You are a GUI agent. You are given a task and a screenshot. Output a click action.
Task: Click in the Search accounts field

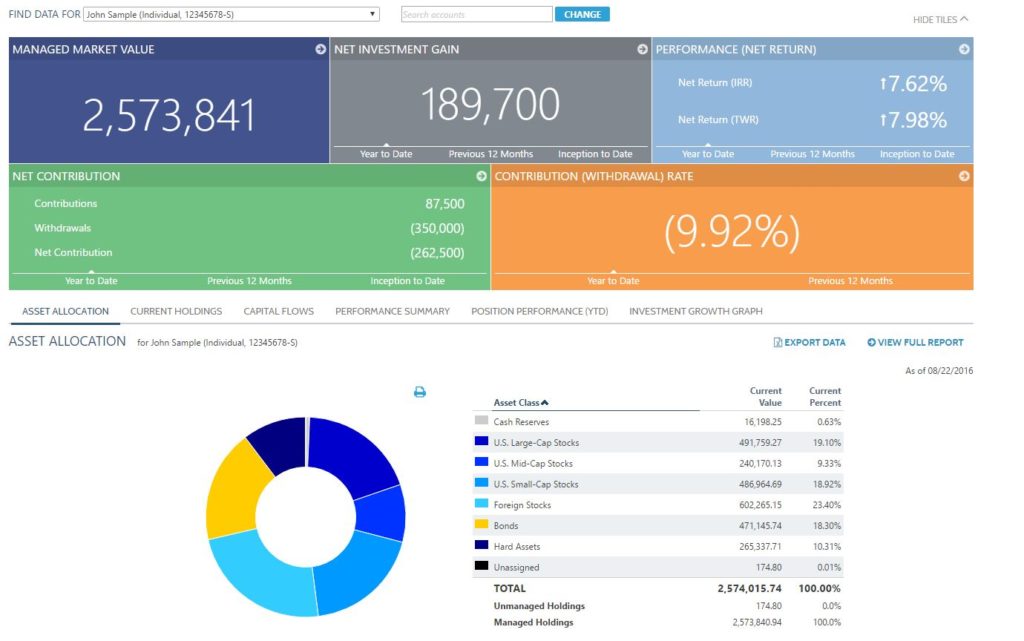[x=477, y=14]
